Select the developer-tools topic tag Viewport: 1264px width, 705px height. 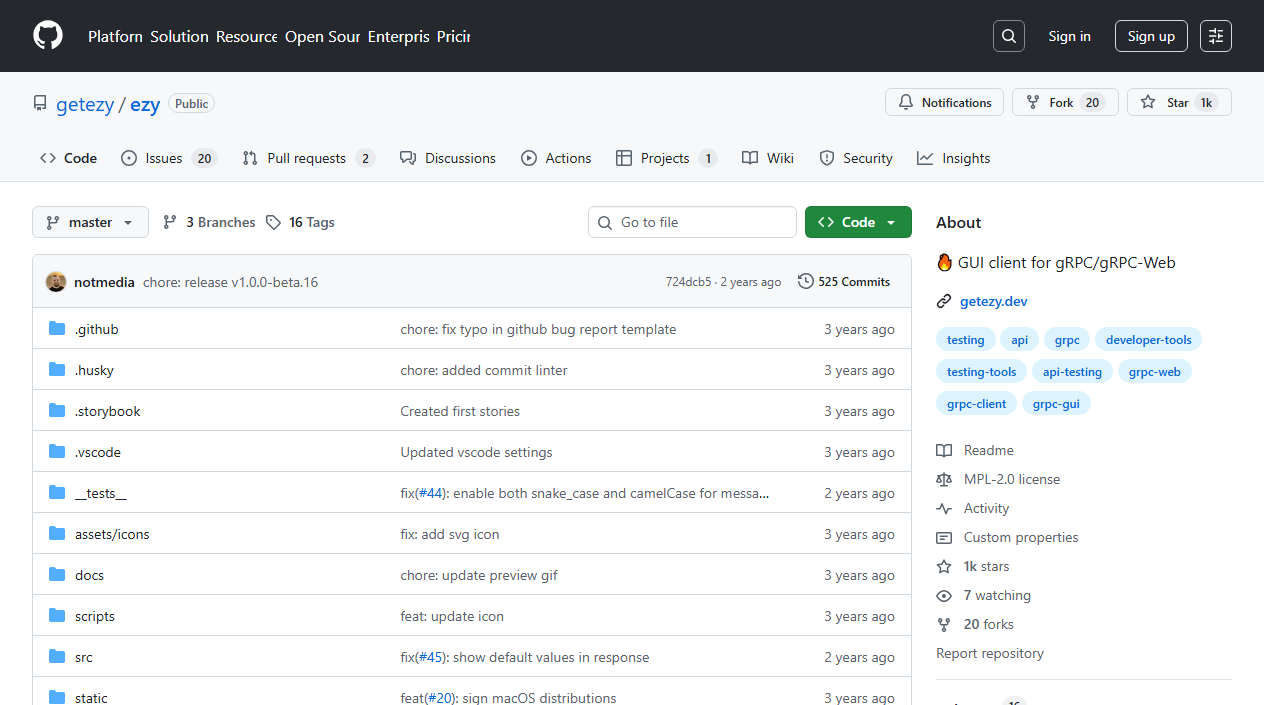pos(1148,340)
